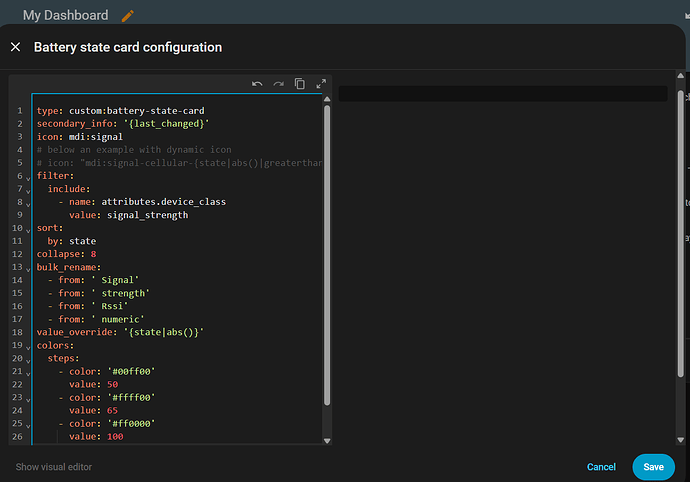Click the undo icon in code editor

pos(258,85)
